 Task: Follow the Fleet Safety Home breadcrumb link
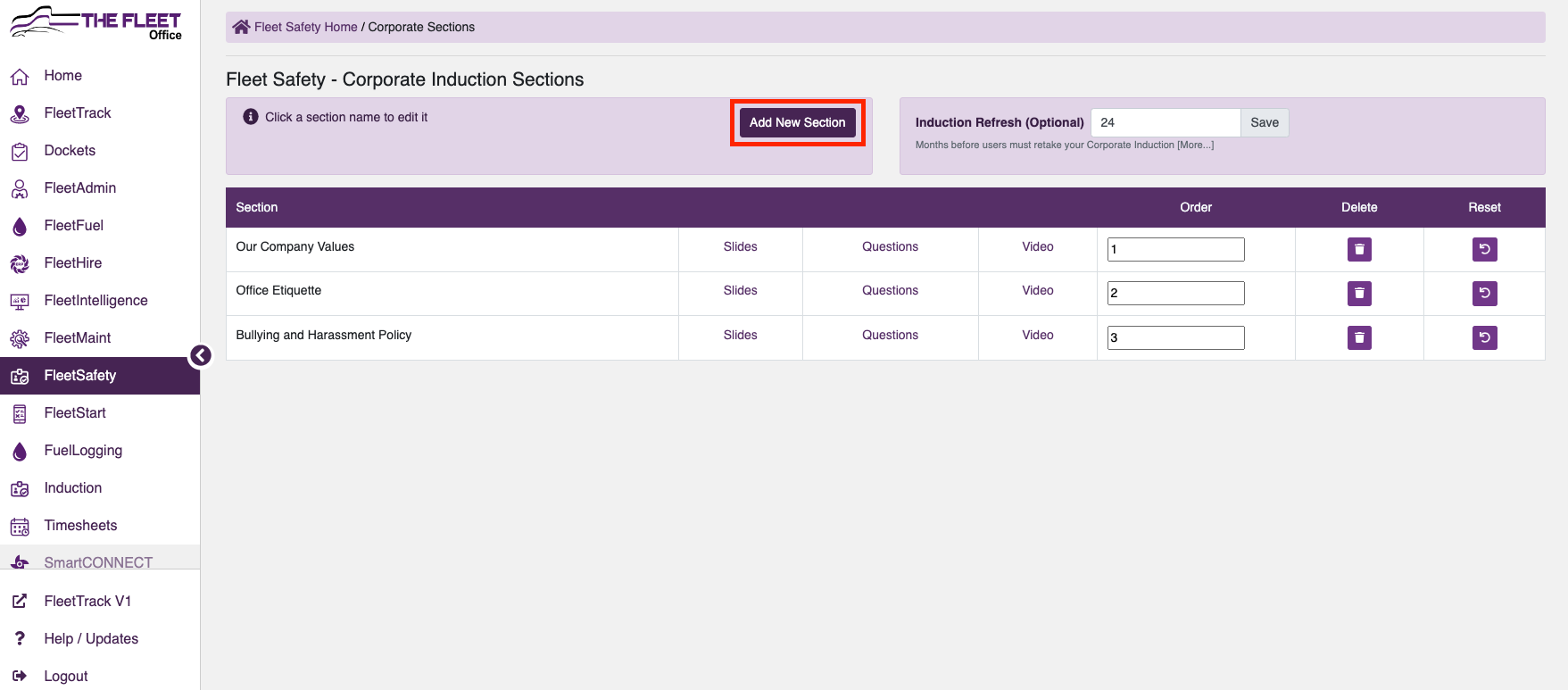coord(305,27)
